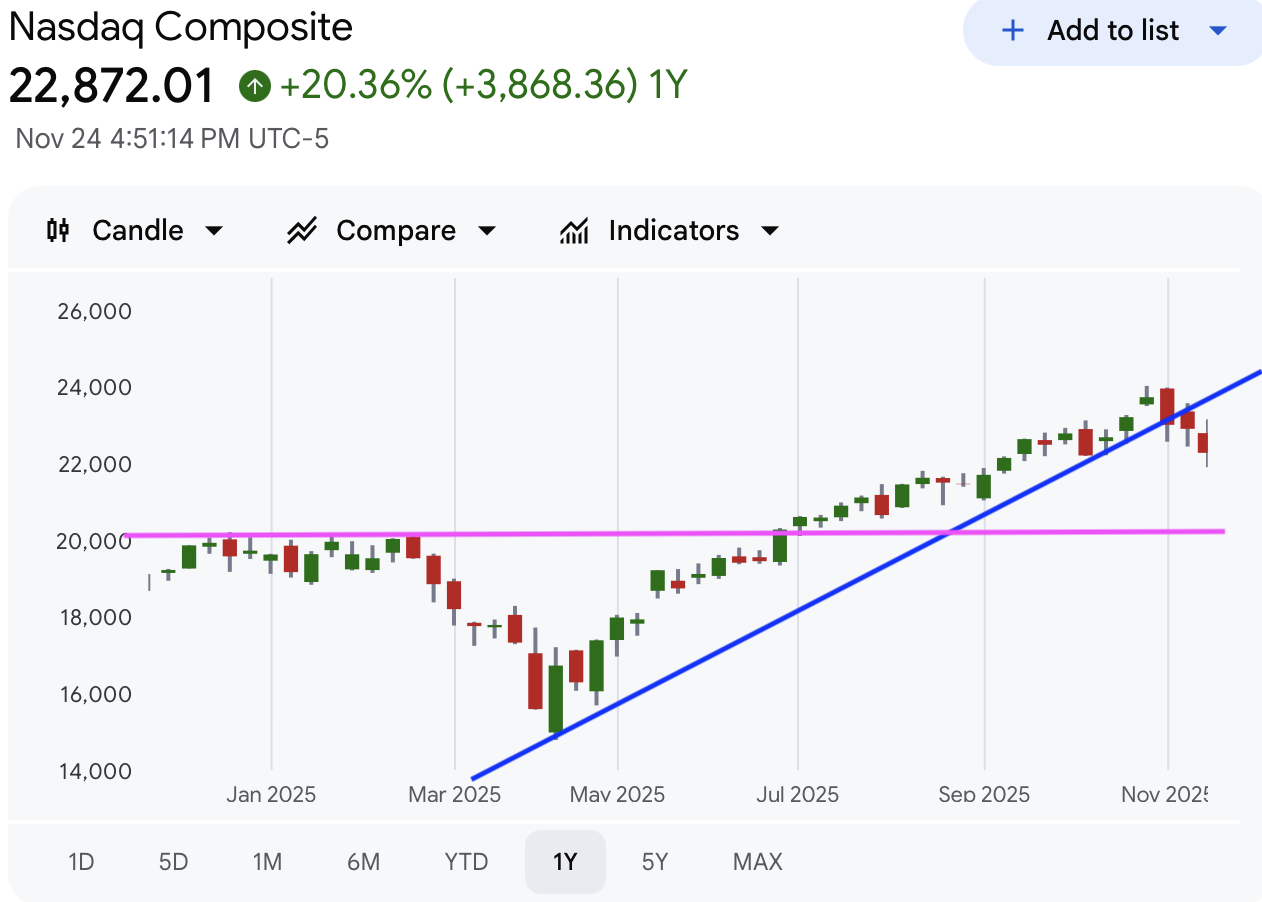
Task: Select the 5D time range
Action: coord(173,862)
